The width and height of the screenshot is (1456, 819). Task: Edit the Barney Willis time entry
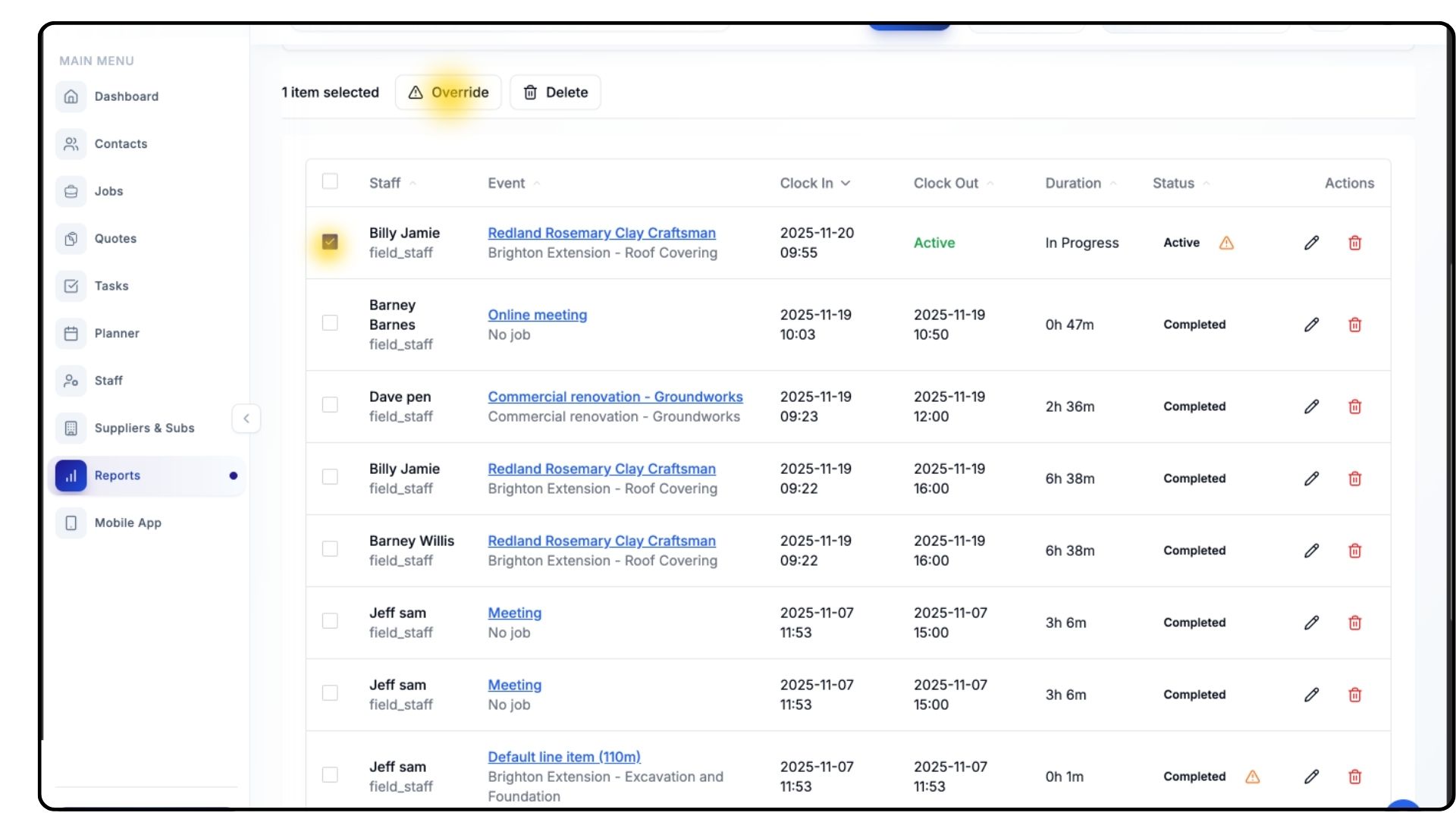point(1311,551)
